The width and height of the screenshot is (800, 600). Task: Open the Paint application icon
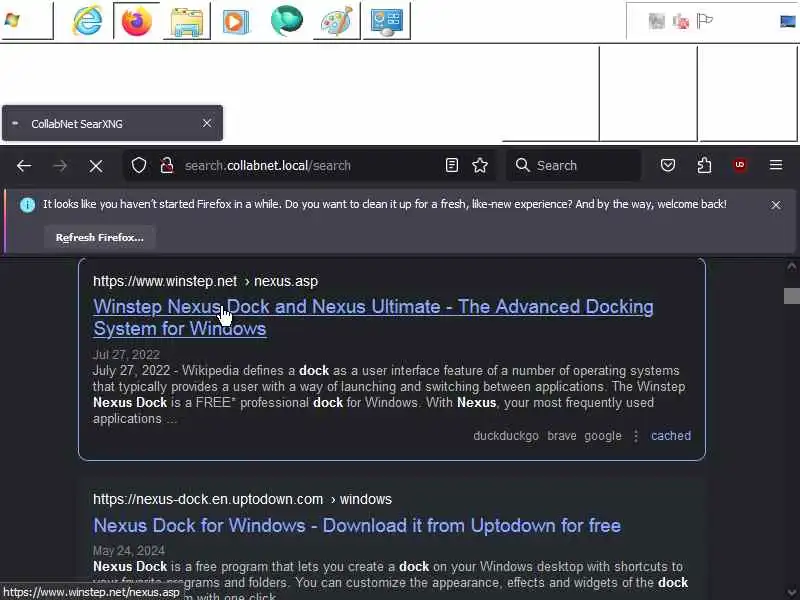pos(336,21)
